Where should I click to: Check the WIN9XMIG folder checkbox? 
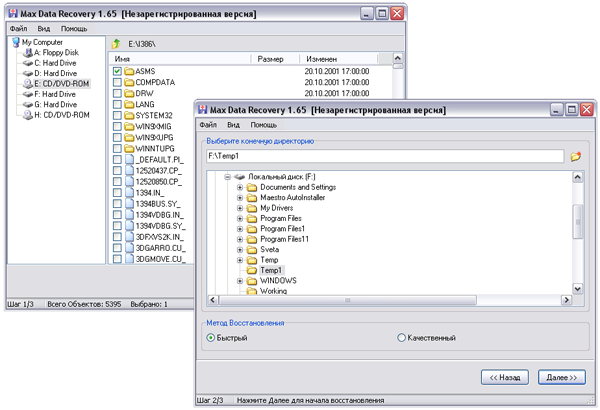coord(117,127)
